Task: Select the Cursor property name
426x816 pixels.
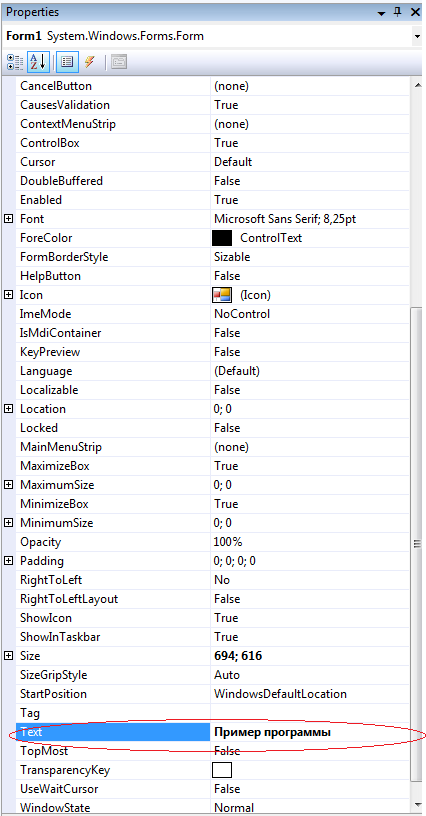Action: pos(37,162)
